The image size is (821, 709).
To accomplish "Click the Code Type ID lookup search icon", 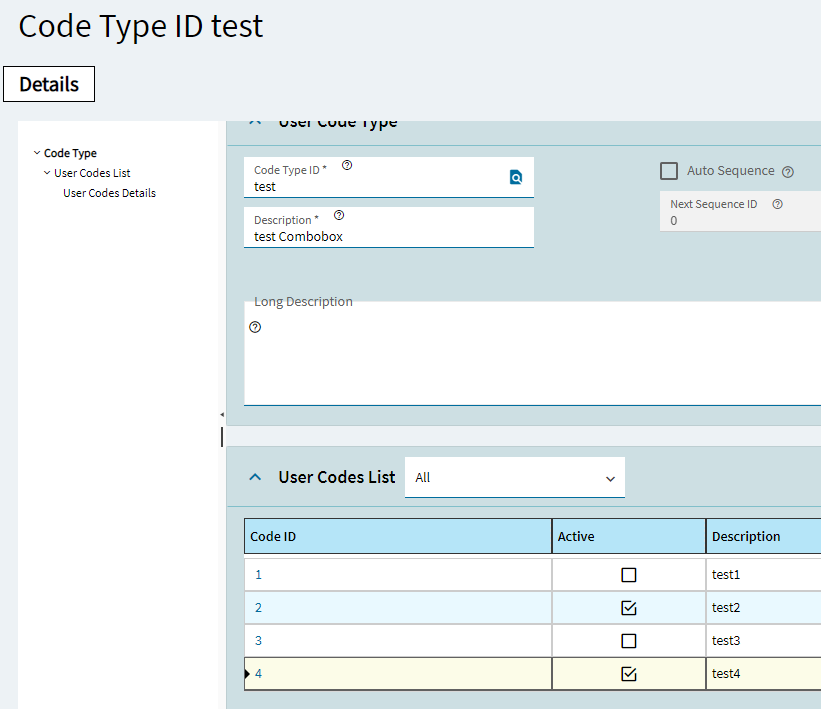I will coord(516,178).
